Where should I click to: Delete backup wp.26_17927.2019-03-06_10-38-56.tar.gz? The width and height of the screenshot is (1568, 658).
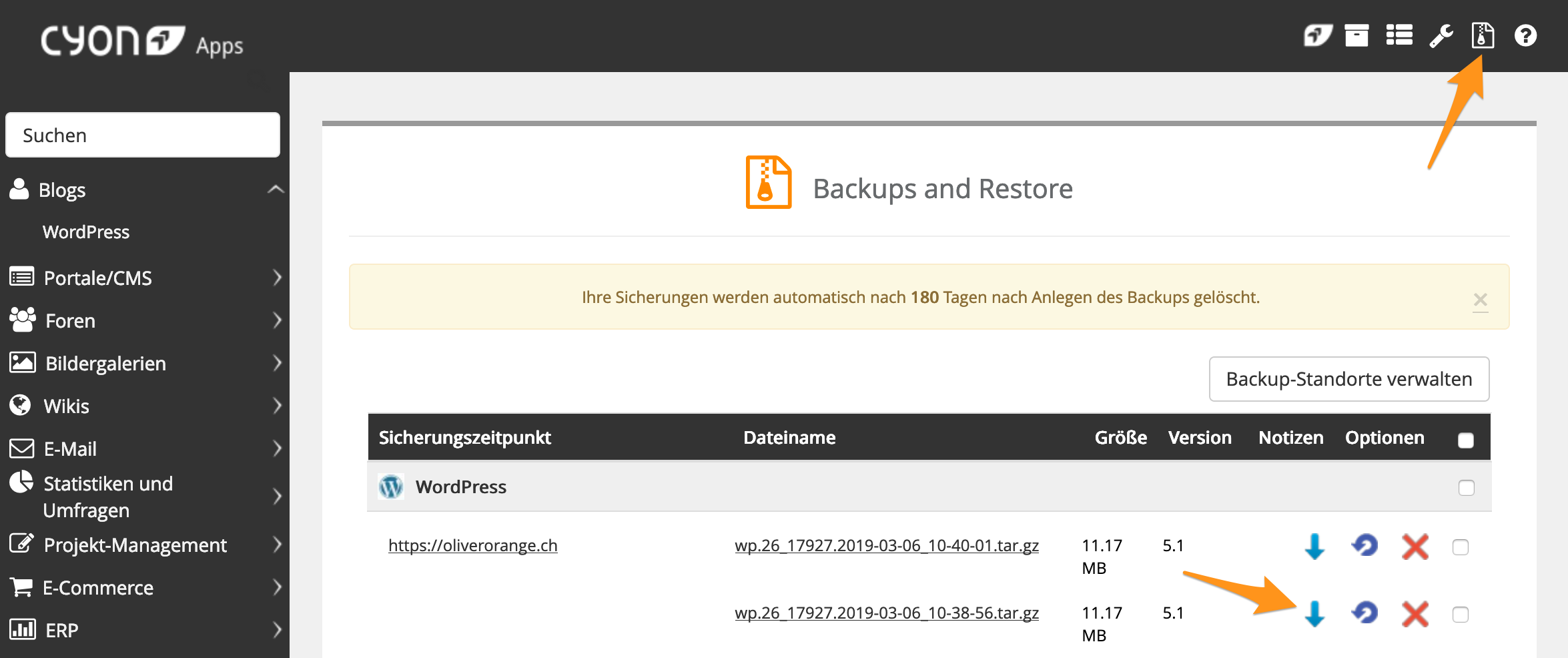[x=1415, y=614]
